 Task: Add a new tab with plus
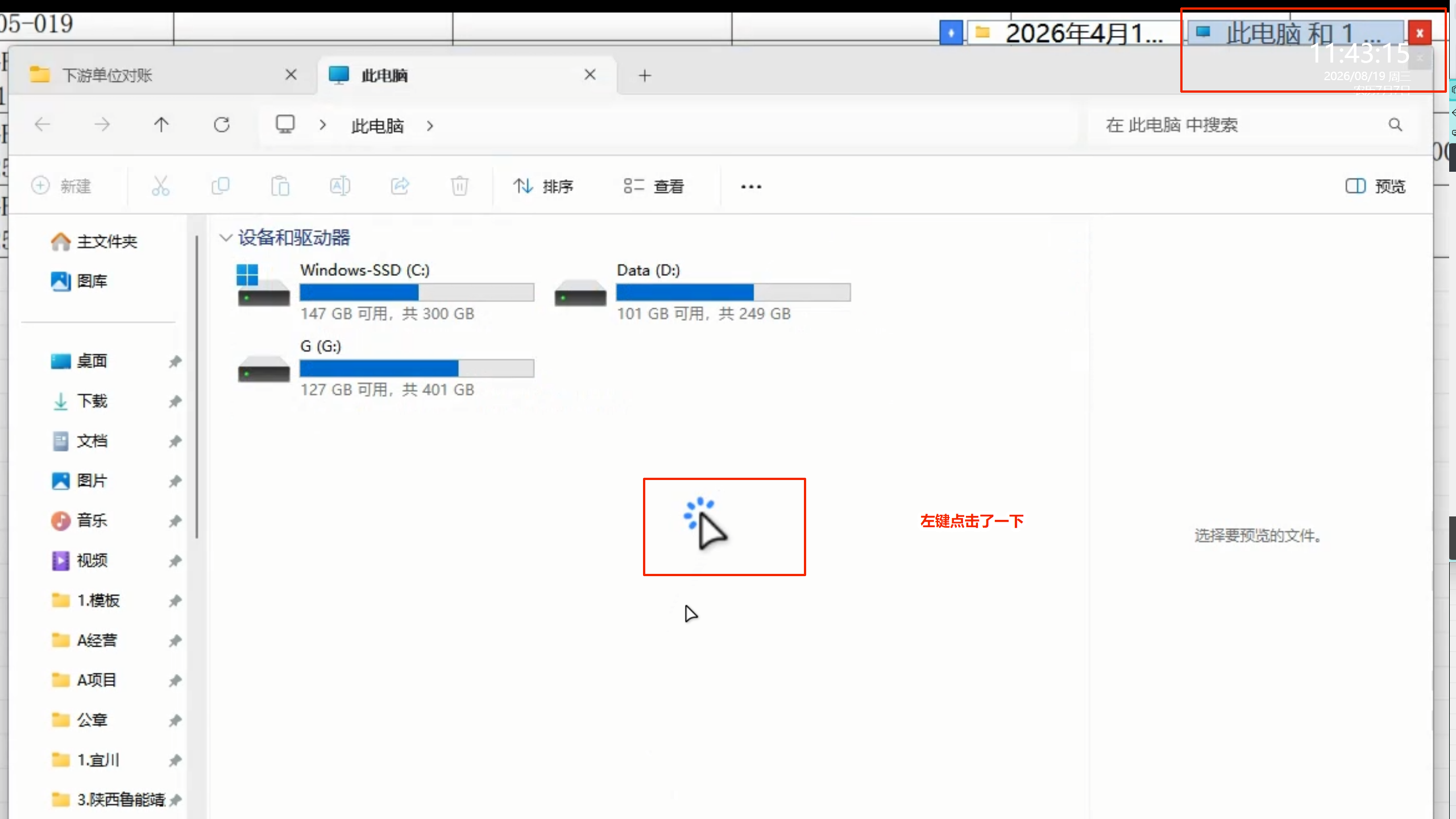coord(644,75)
